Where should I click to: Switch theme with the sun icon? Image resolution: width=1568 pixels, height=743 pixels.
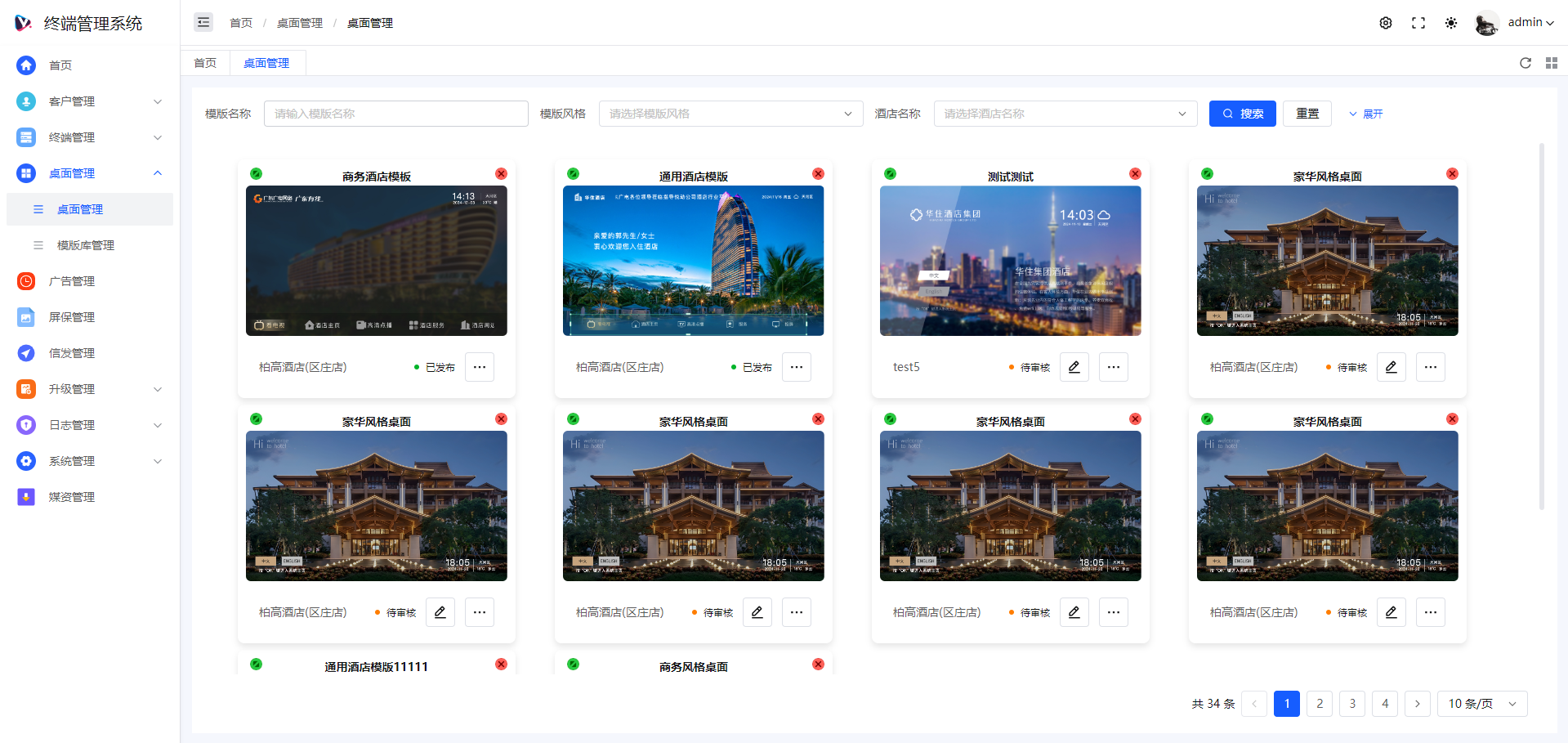point(1451,23)
